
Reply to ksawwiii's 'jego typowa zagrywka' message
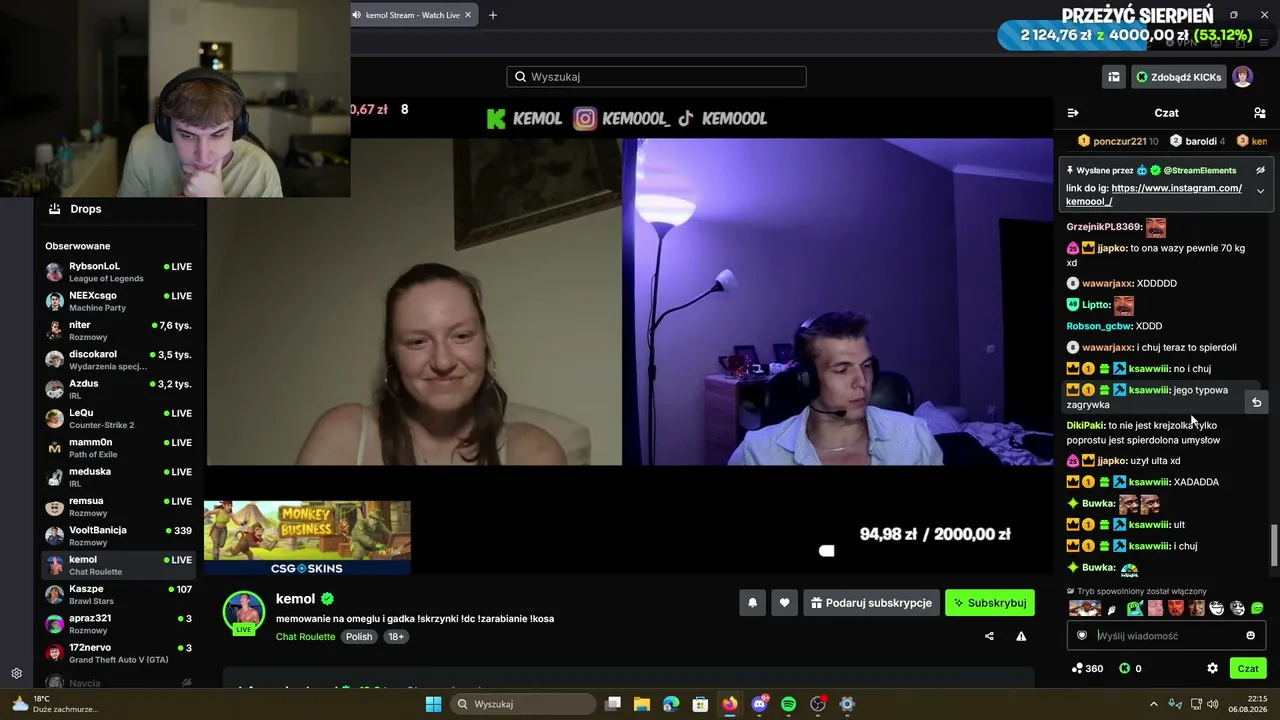(x=1257, y=402)
